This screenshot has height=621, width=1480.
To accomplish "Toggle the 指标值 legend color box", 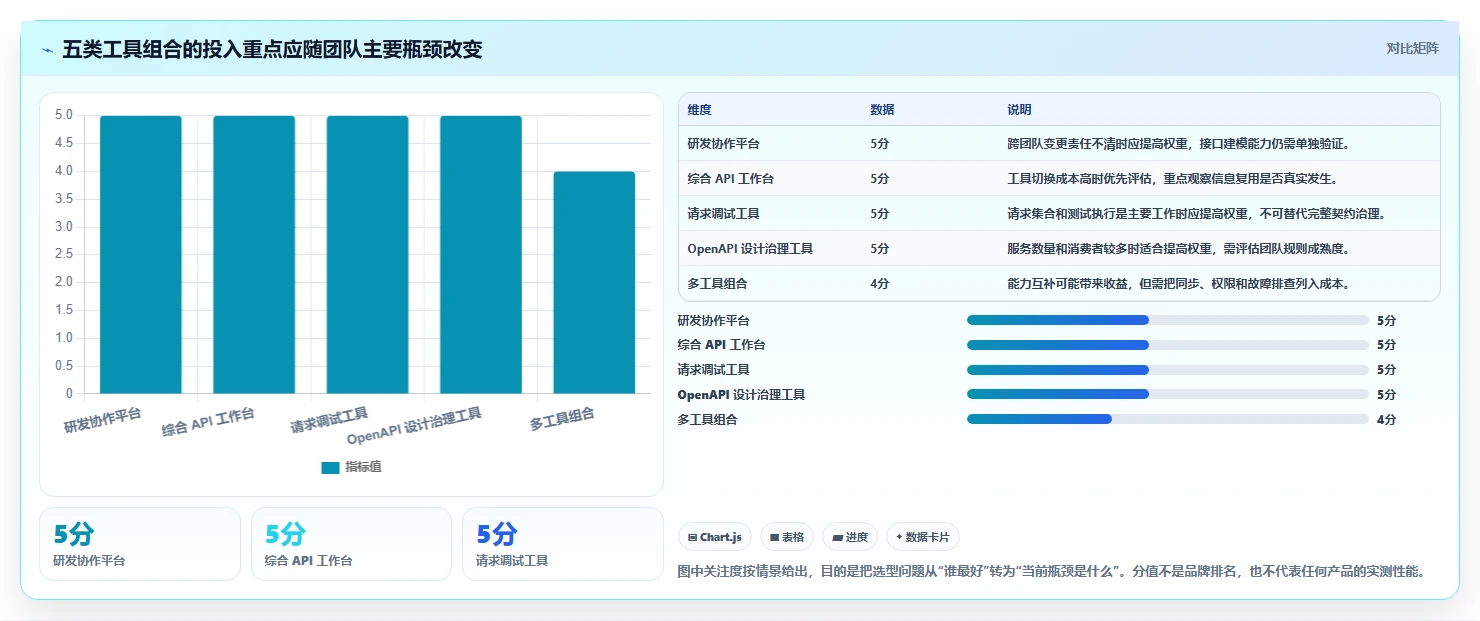I will (x=330, y=467).
